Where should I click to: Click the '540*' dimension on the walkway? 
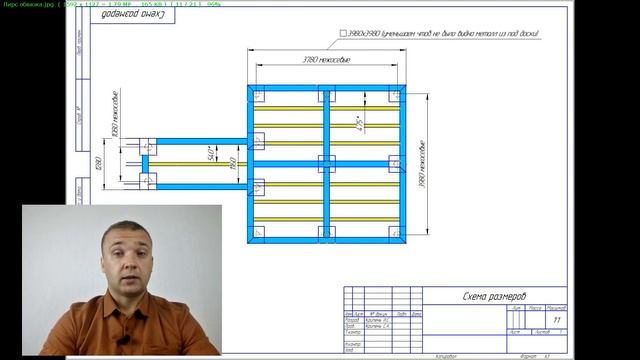coord(211,153)
